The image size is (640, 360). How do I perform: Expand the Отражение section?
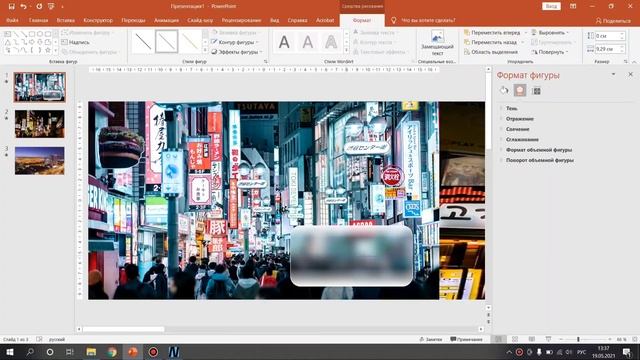tap(520, 119)
